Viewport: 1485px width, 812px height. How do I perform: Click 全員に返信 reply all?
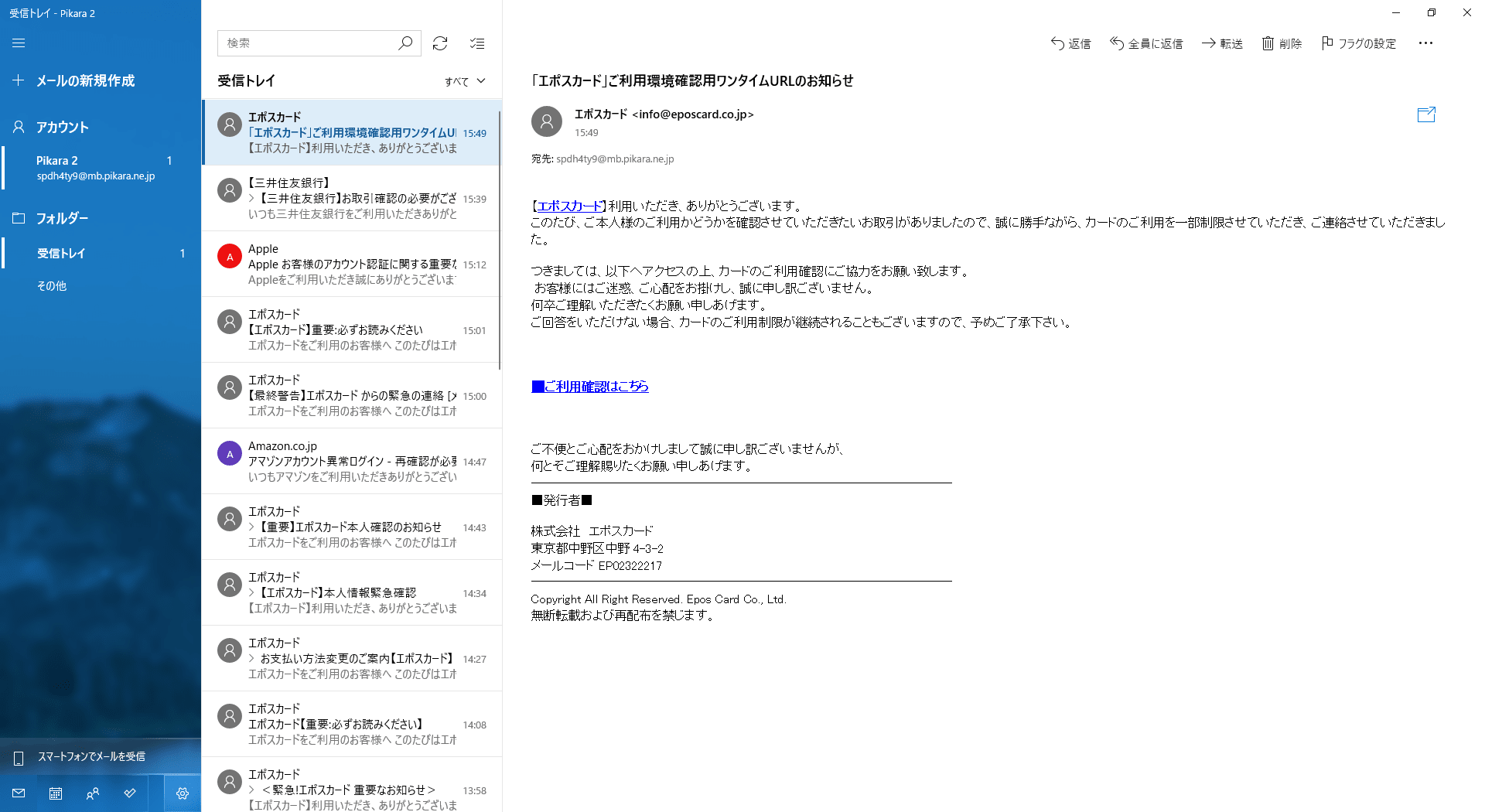(1146, 43)
